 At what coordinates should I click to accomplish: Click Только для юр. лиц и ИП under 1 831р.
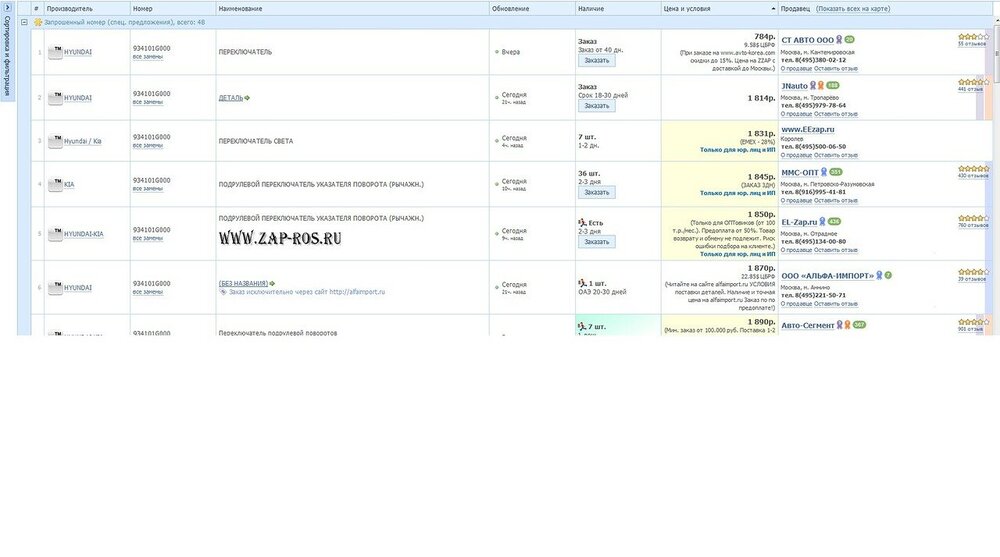[x=737, y=150]
